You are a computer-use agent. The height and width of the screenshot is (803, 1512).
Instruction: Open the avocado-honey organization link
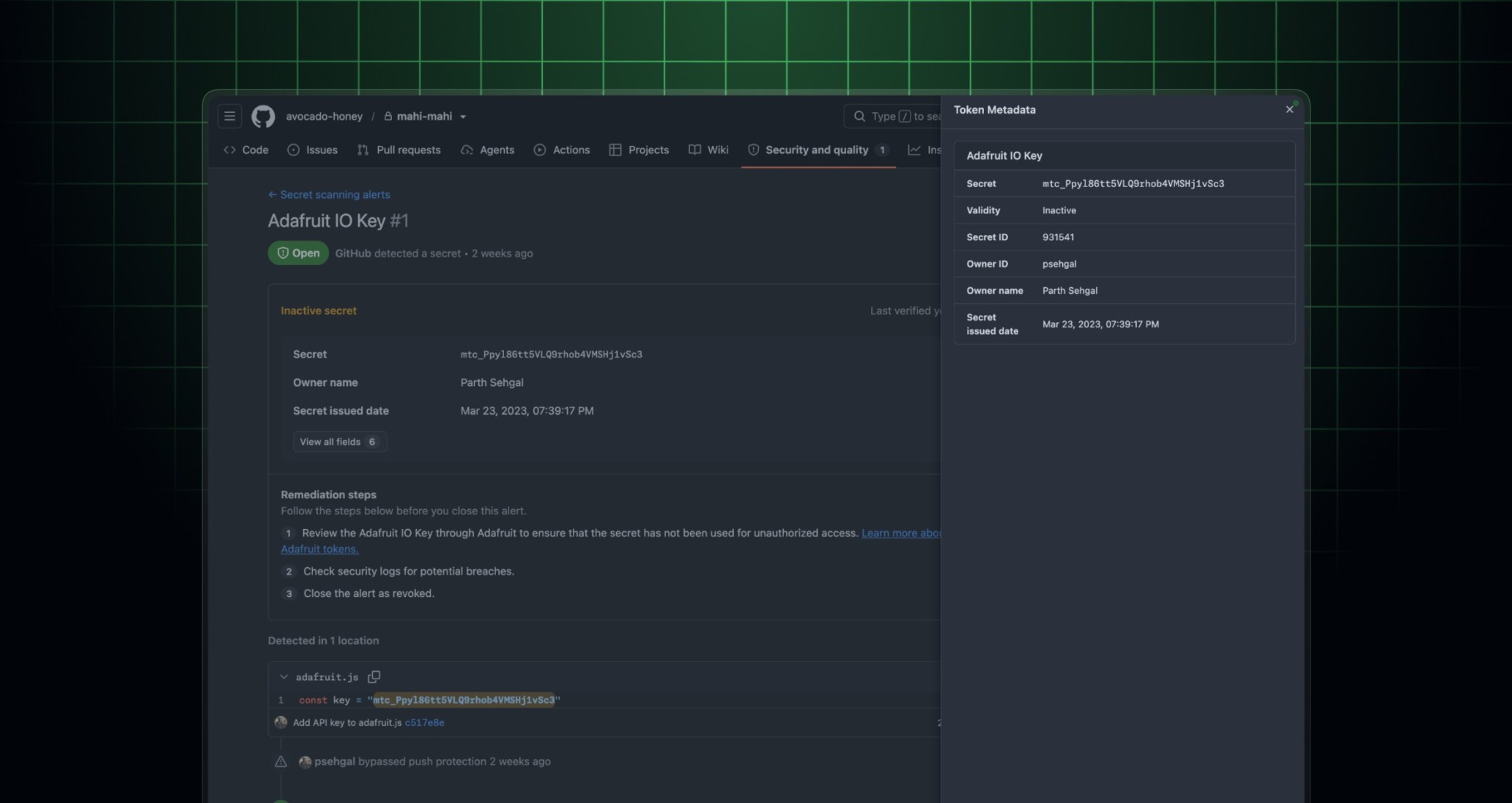tap(324, 116)
